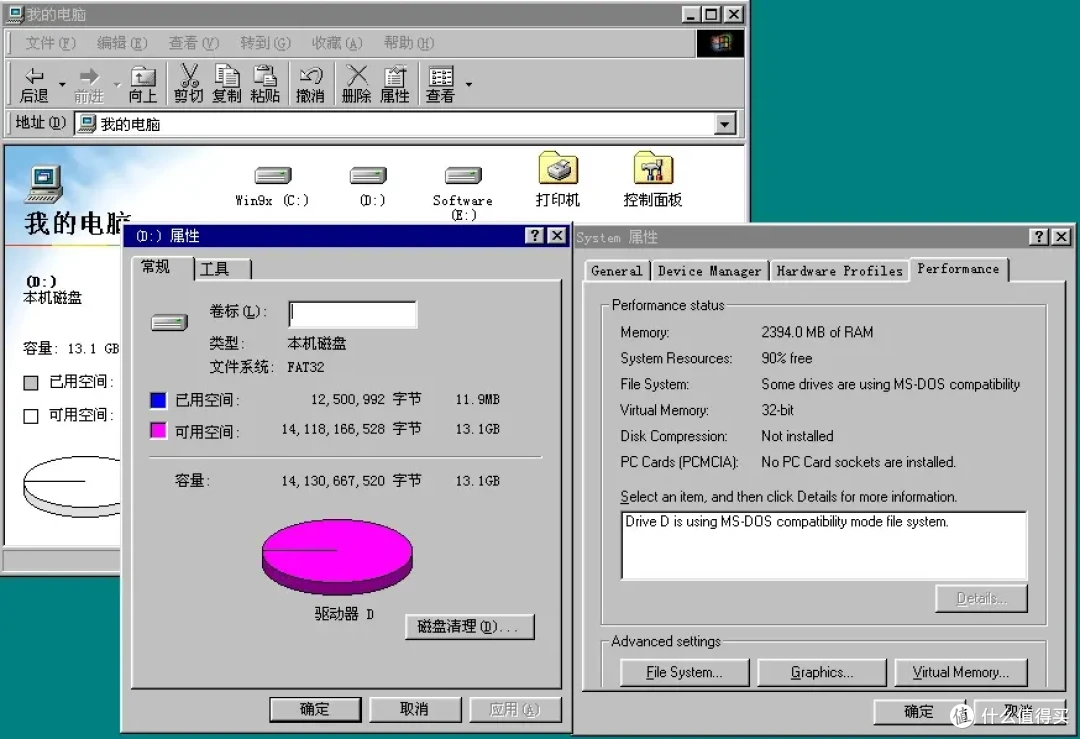The height and width of the screenshot is (739, 1080).
Task: Click the 12,500,992 used space bytes value
Action: 348,399
